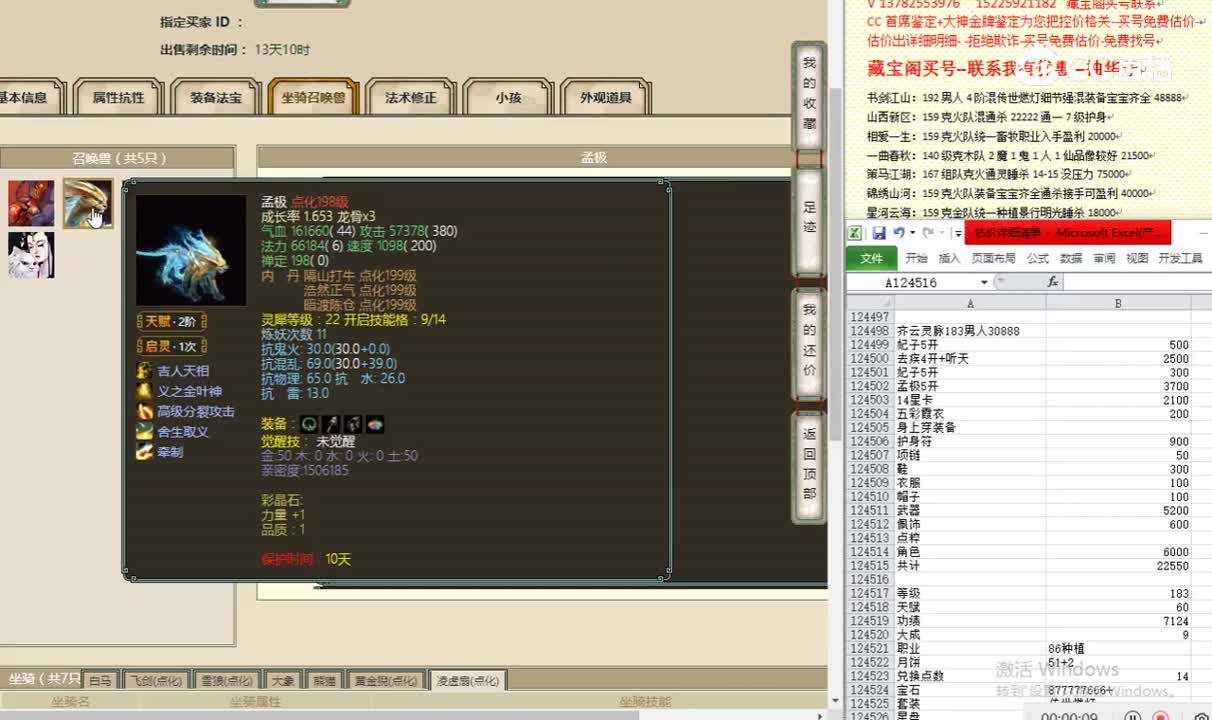The image size is (1212, 720).
Task: Select the 凌虚扇(点化) mount tab
Action: coord(466,680)
